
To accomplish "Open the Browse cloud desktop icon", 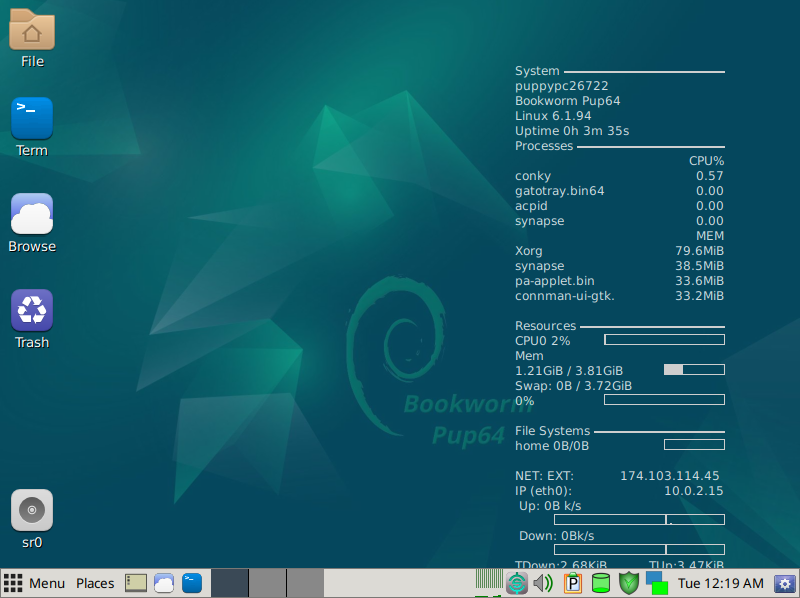I will pyautogui.click(x=32, y=214).
